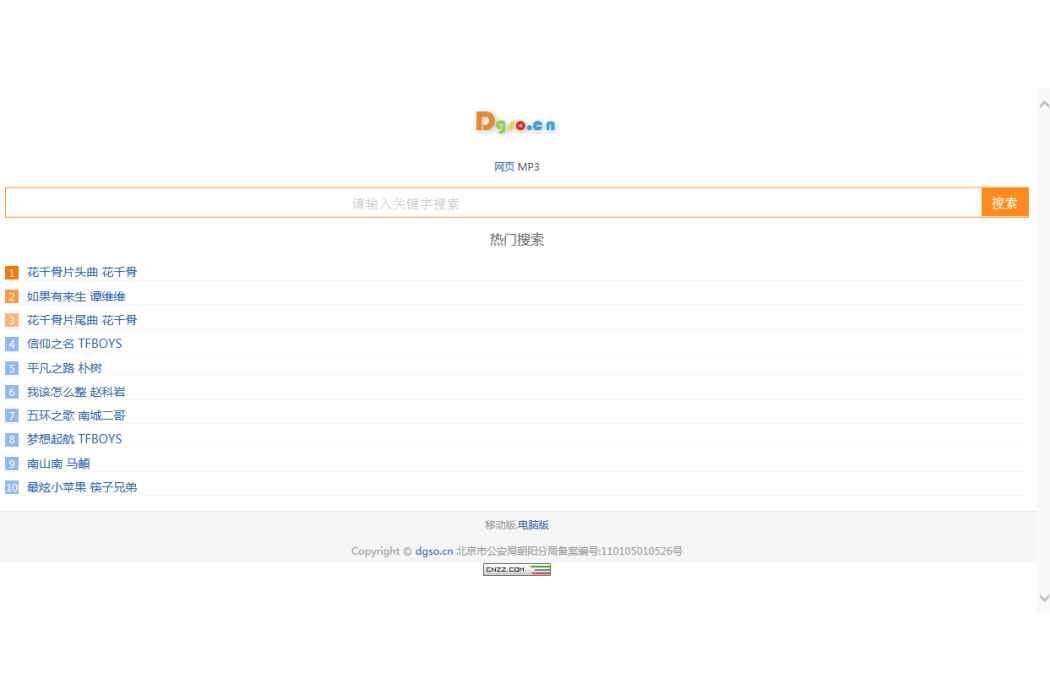Click the CNZZ.COM statistics badge

click(517, 569)
